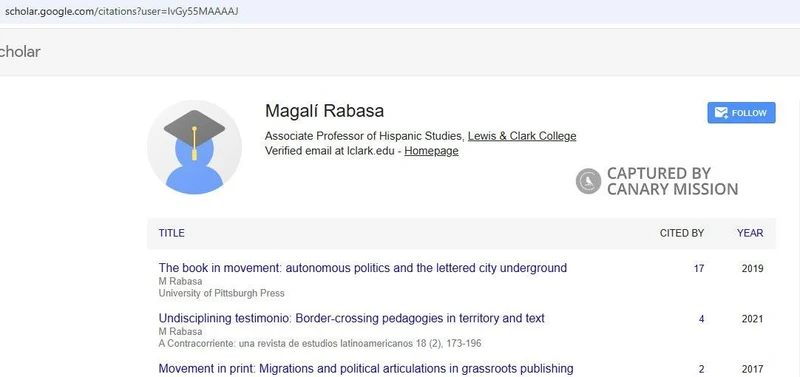Click the envelope icon on Follow button
The width and height of the screenshot is (800, 377).
(721, 113)
